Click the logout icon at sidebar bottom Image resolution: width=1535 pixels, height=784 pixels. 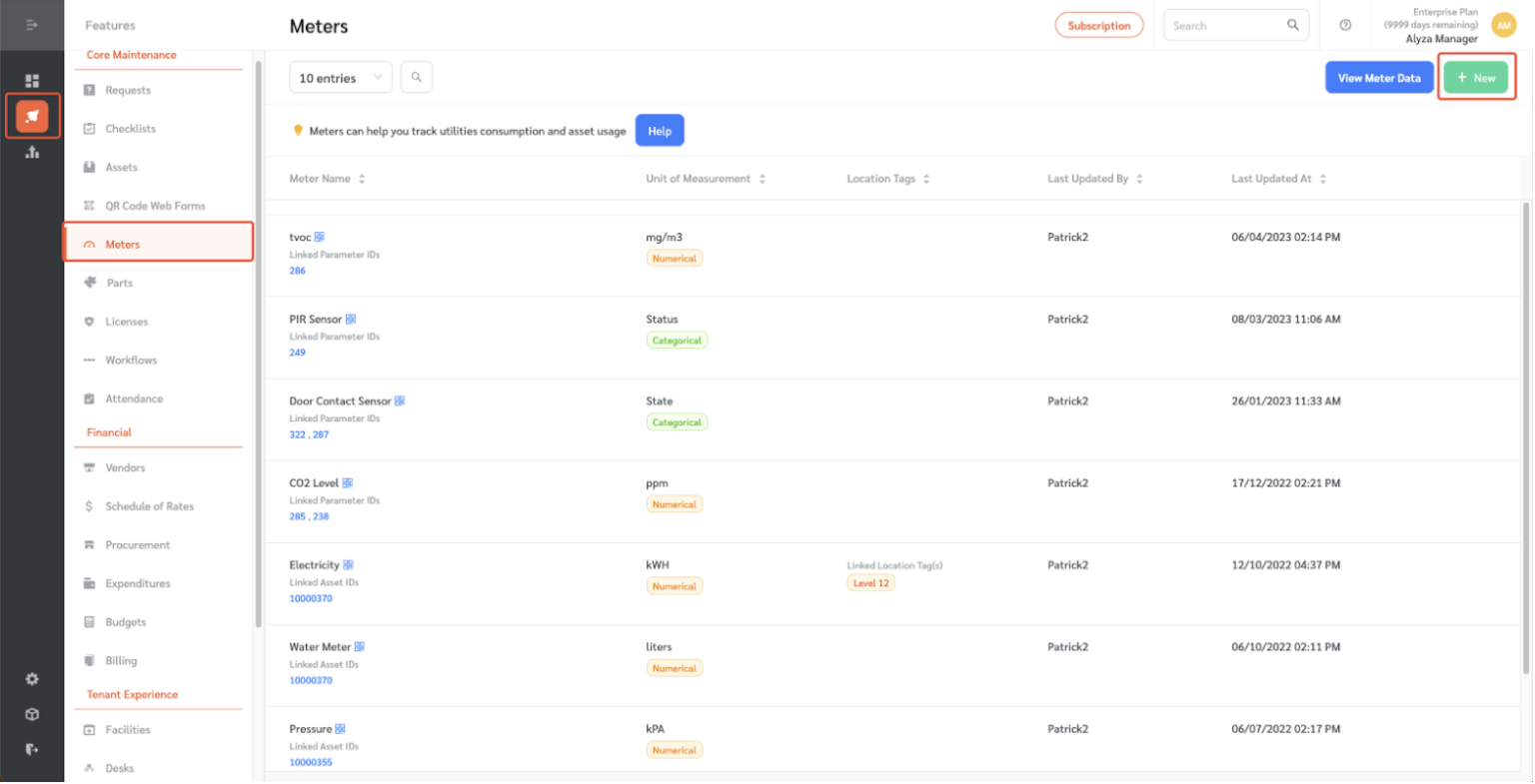coord(32,749)
